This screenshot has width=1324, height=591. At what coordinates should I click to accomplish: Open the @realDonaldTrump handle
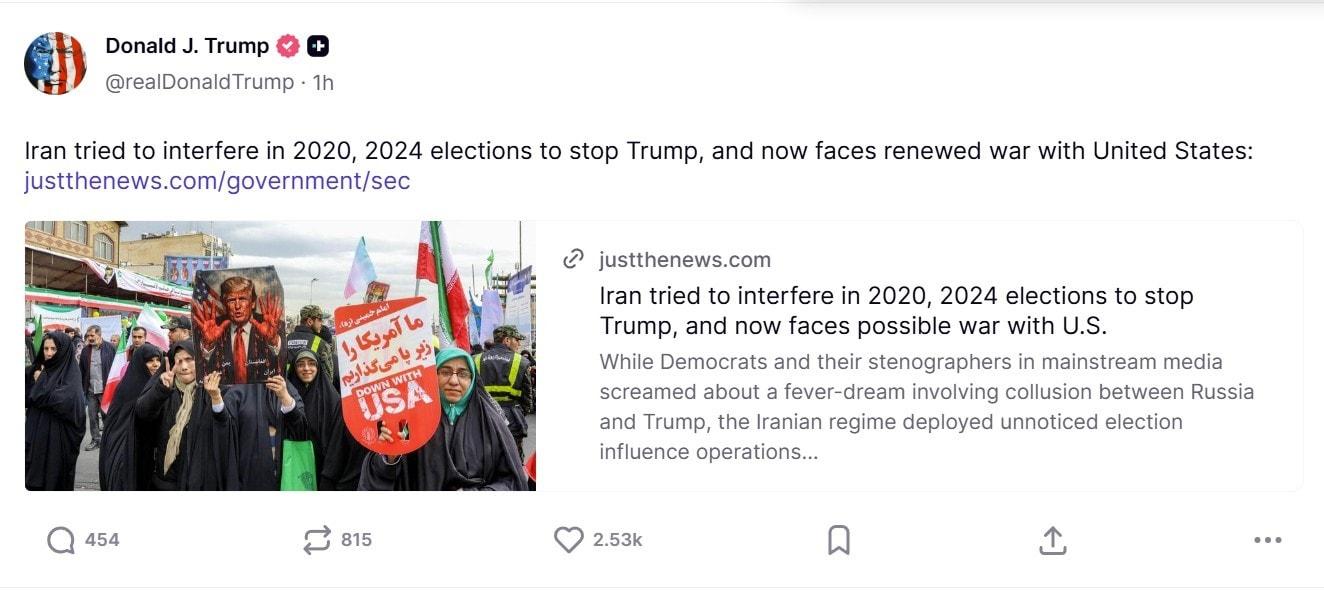tap(200, 82)
